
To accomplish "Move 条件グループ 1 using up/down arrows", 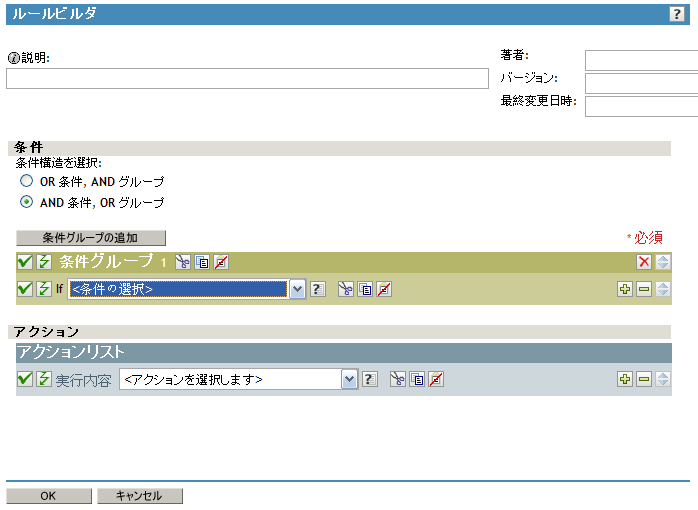I will click(x=663, y=262).
